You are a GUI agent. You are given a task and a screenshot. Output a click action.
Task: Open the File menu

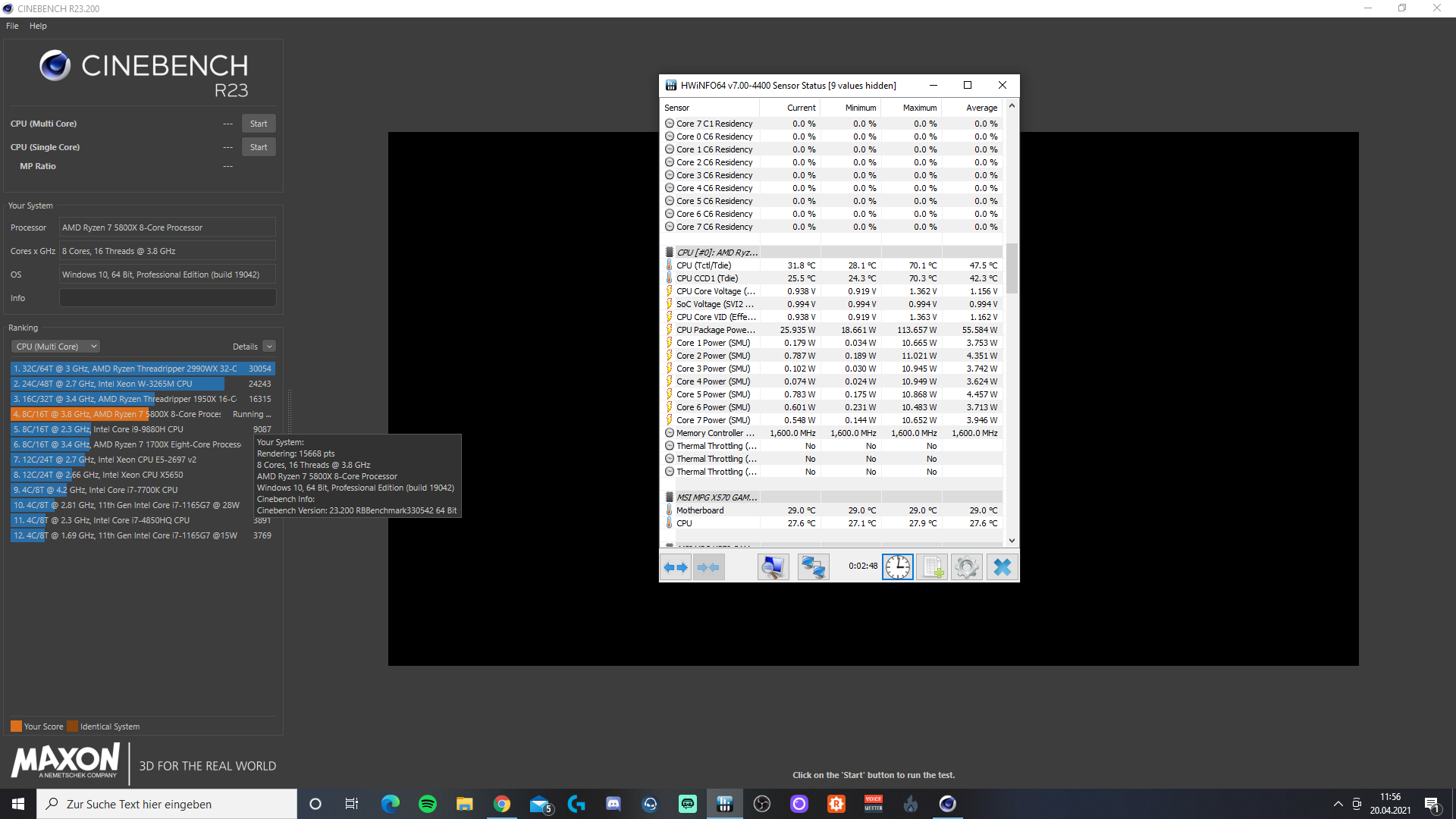[x=12, y=26]
